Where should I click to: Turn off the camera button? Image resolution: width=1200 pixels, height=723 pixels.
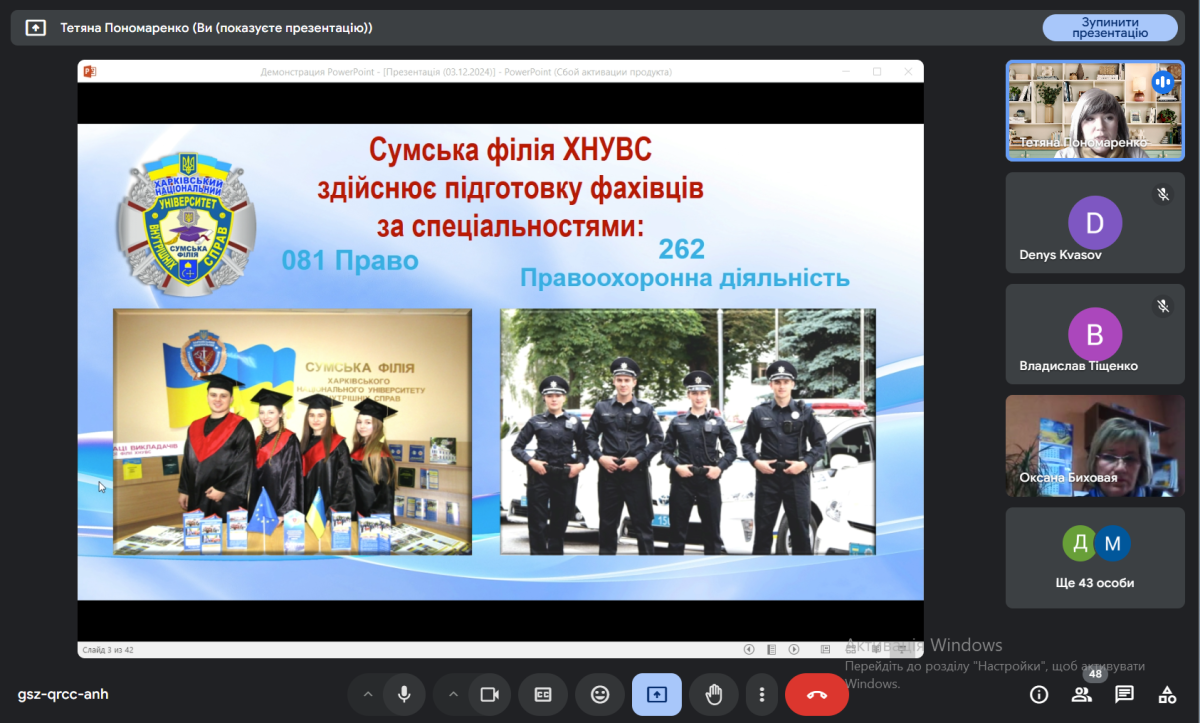tap(489, 695)
